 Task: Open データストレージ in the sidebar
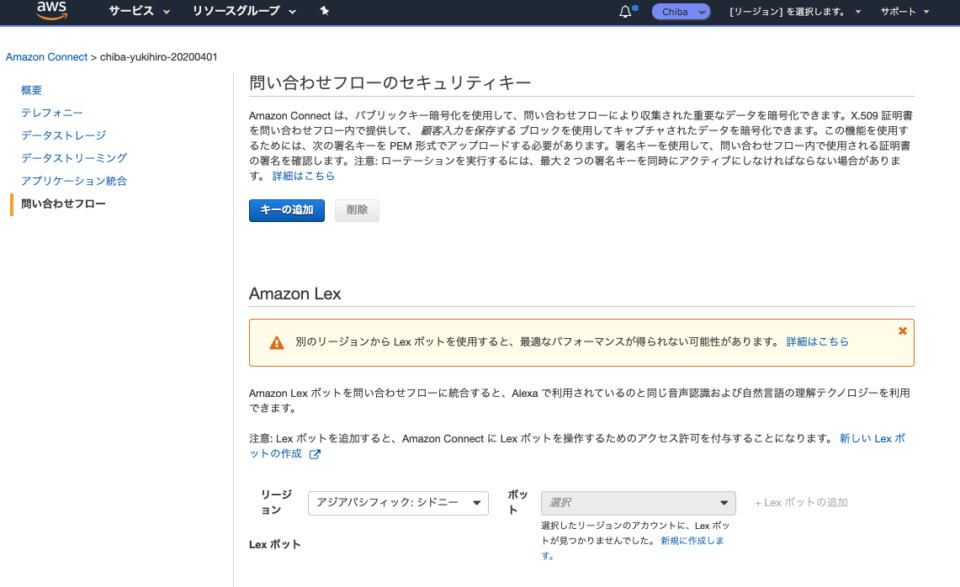click(64, 135)
